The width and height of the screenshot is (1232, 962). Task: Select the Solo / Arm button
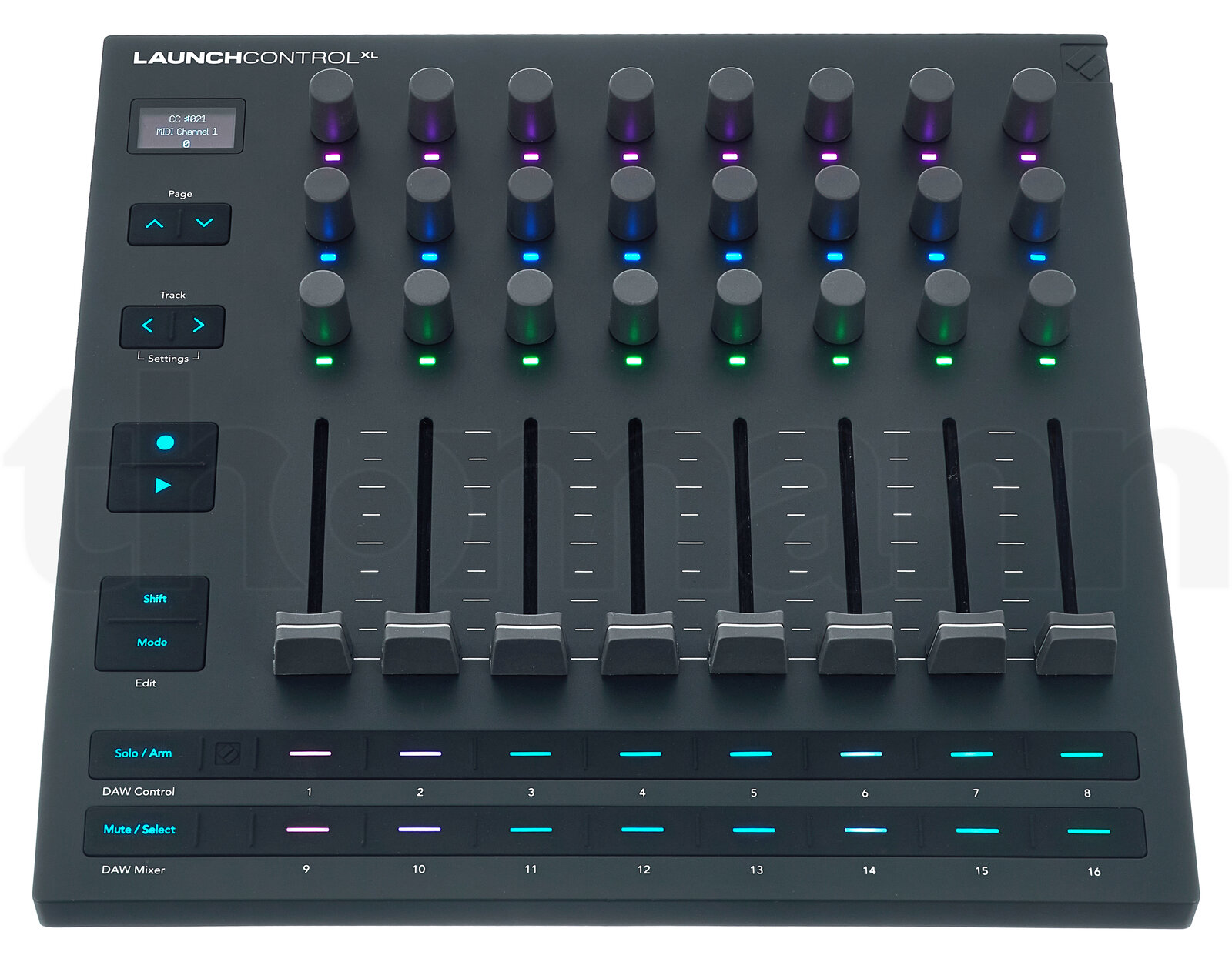click(x=143, y=753)
